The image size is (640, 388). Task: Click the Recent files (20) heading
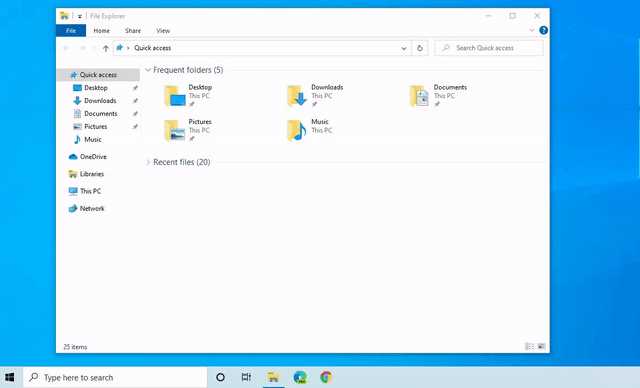click(182, 162)
